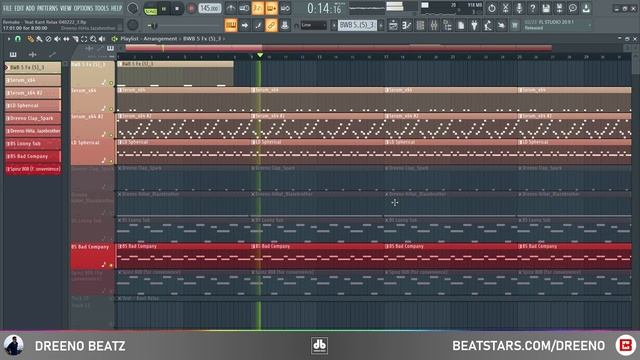The width and height of the screenshot is (640, 360).
Task: Click the stamp icon in the recording panel
Action: [285, 25]
